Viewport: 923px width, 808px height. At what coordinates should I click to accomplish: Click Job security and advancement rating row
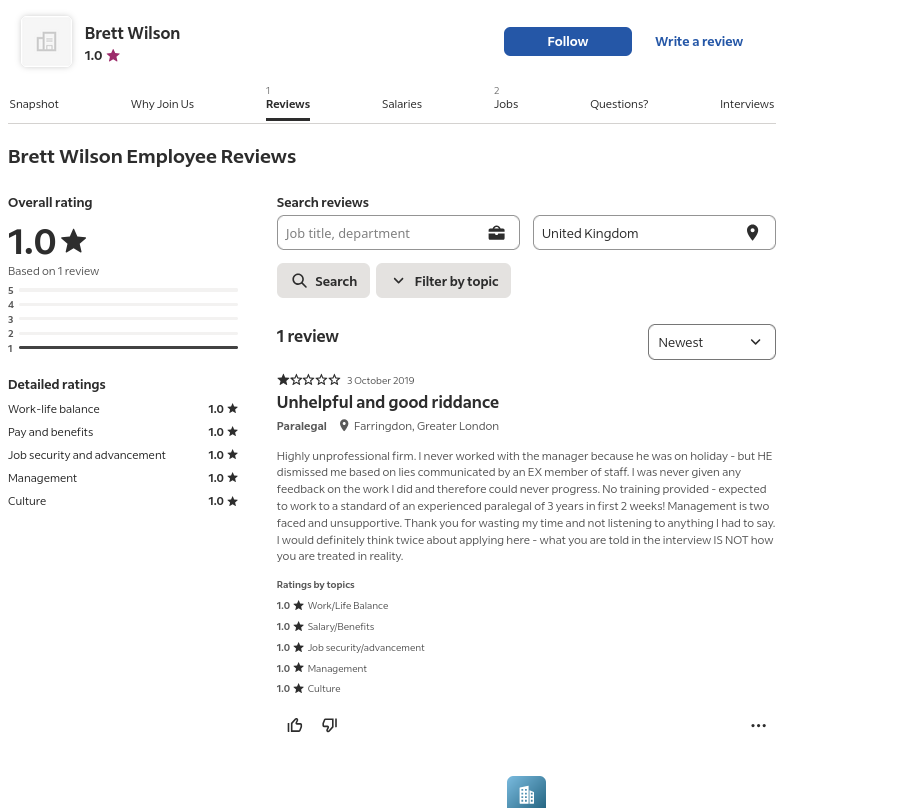[123, 455]
